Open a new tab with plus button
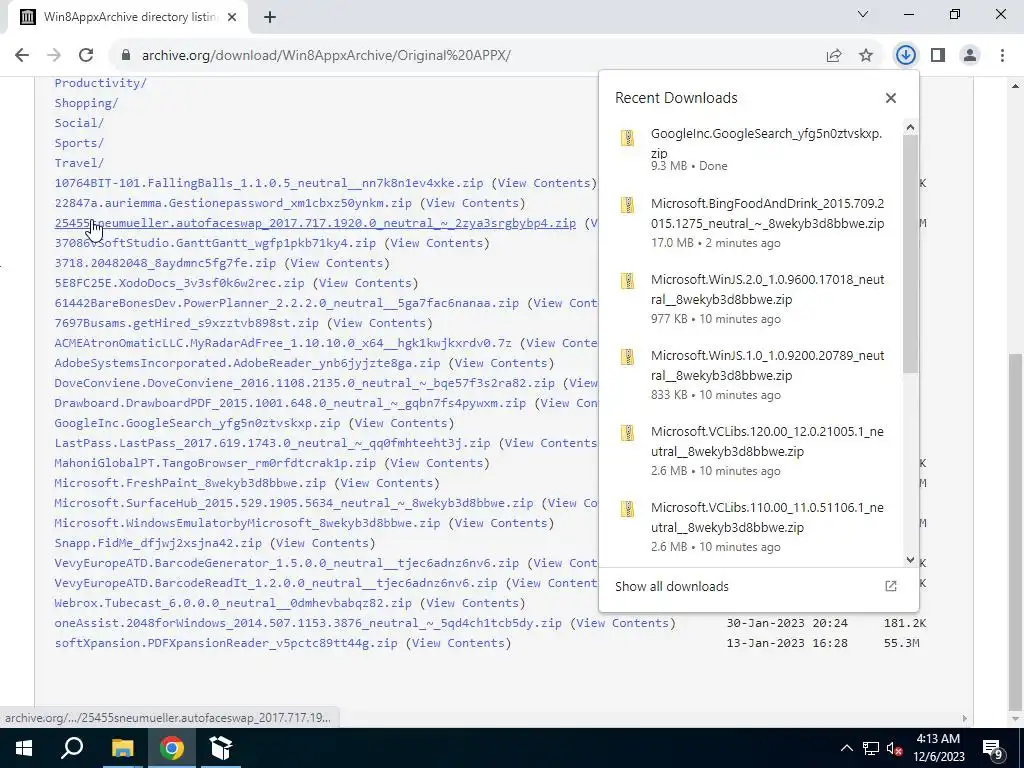 pyautogui.click(x=270, y=17)
